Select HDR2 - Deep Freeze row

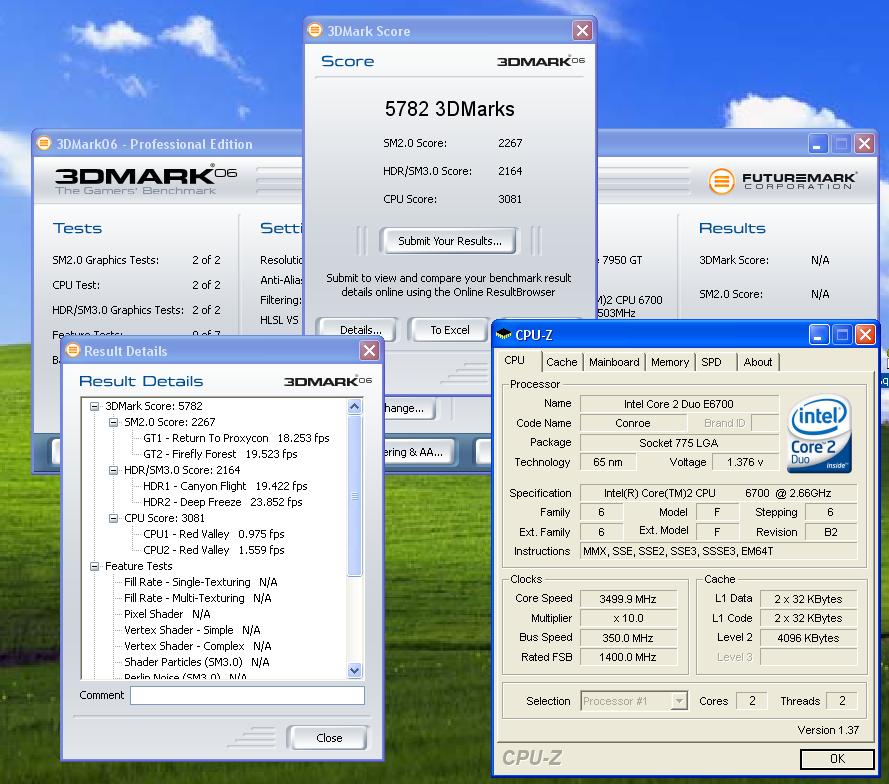[x=223, y=502]
